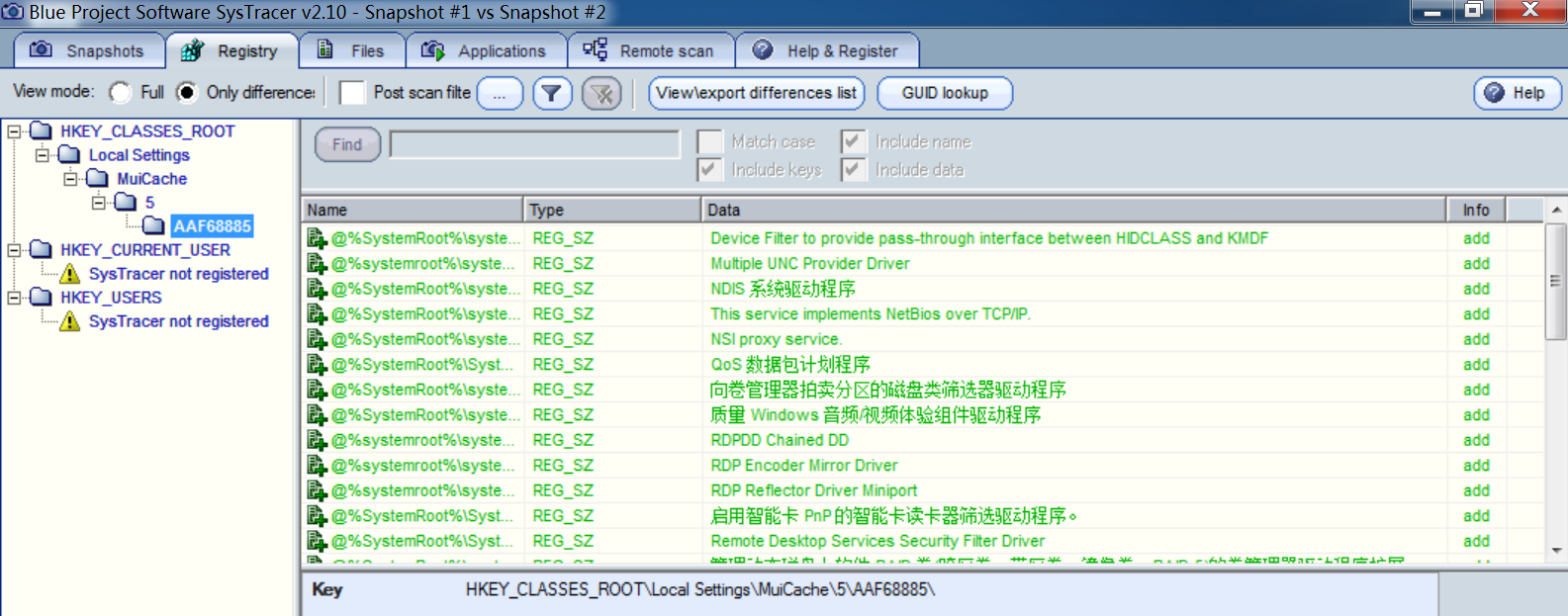Open the Help & Register tab
1568x616 pixels.
click(827, 50)
